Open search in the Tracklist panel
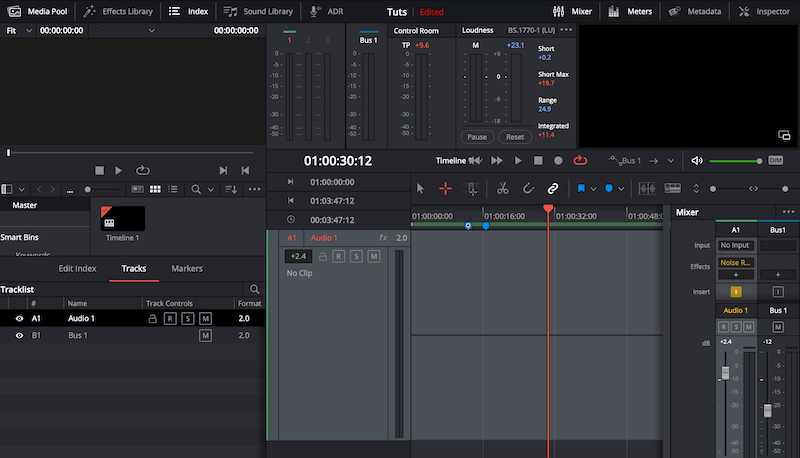The width and height of the screenshot is (800, 458). pyautogui.click(x=254, y=289)
